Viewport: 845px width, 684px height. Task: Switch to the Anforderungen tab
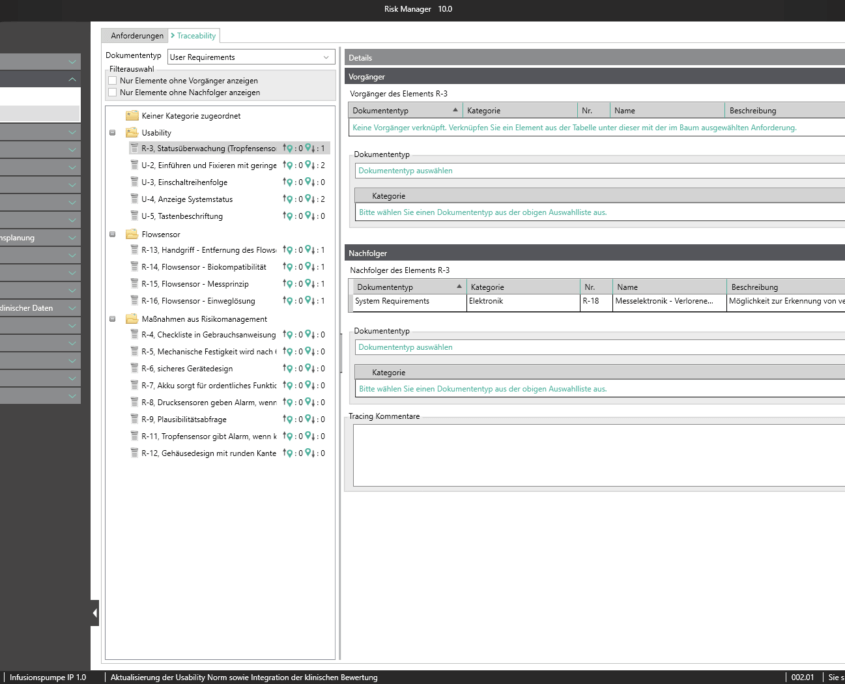pos(137,36)
